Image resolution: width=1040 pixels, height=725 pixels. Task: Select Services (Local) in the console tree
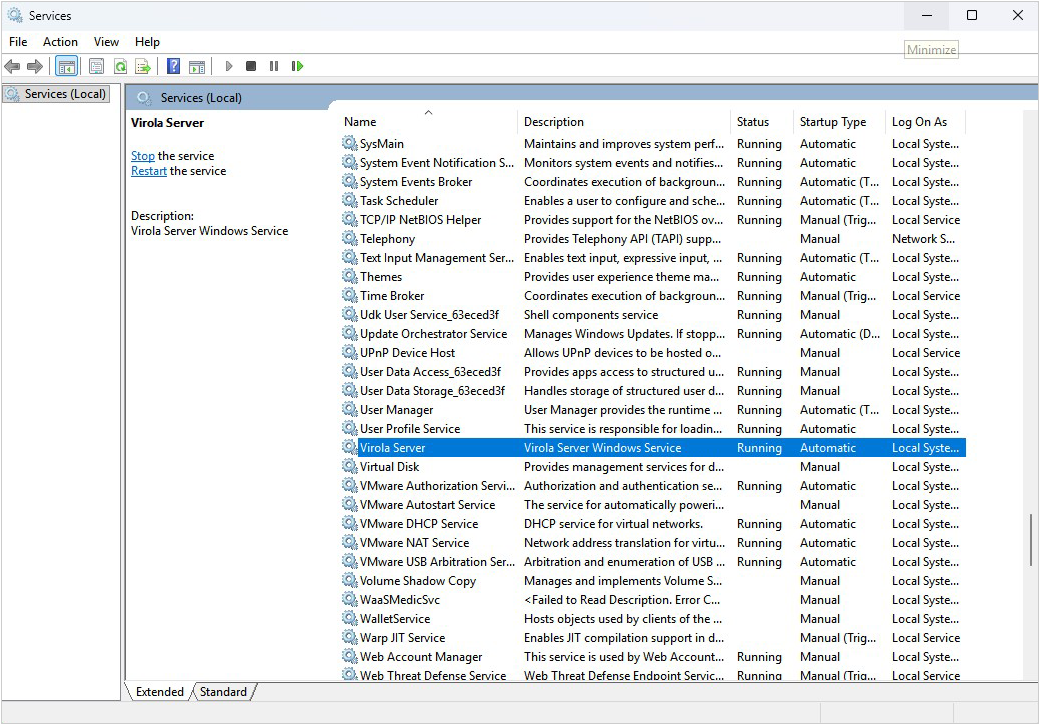(64, 94)
